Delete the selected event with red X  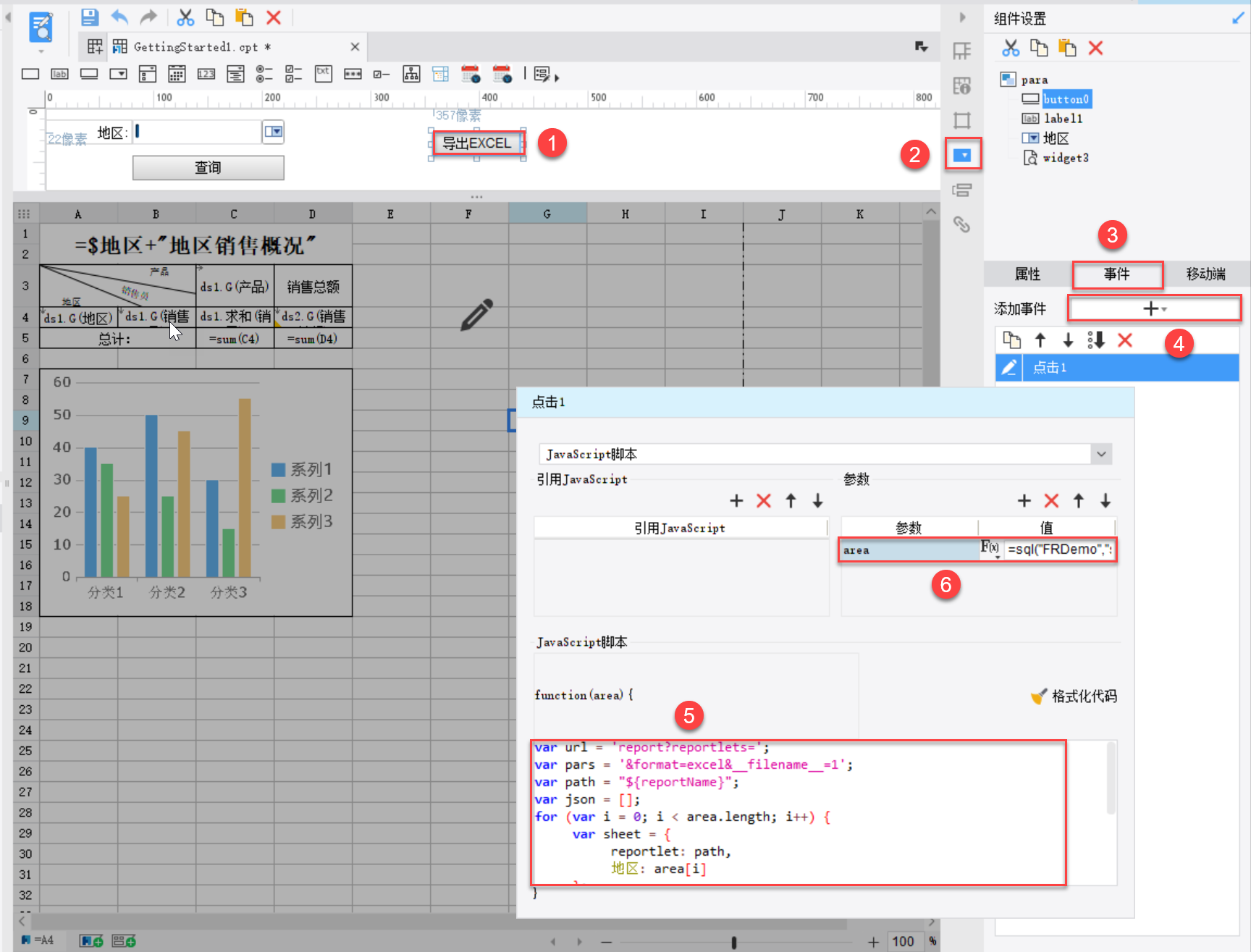pos(1124,340)
